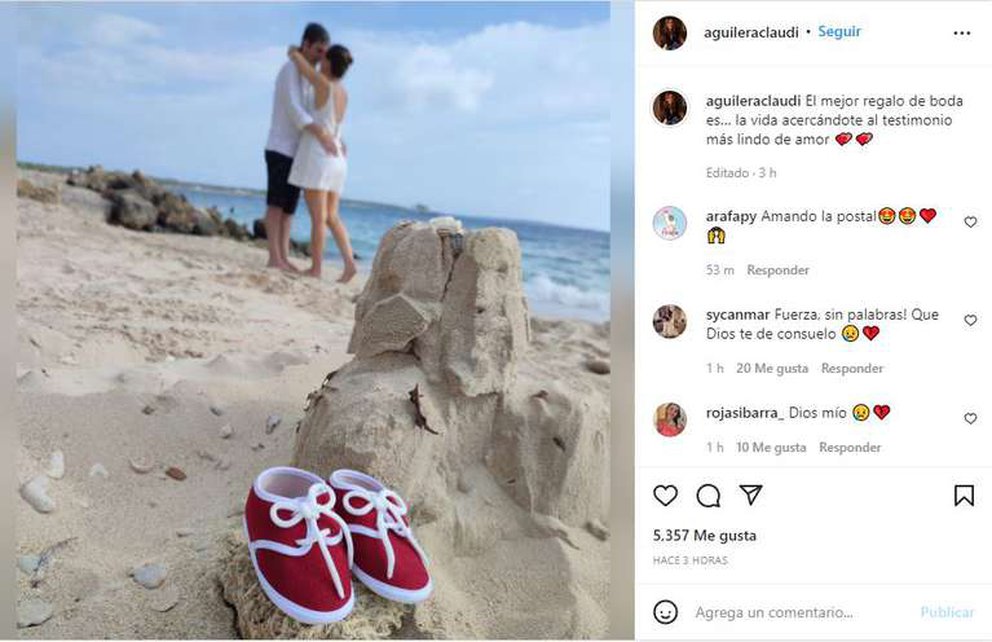The width and height of the screenshot is (992, 642).
Task: View the 20 Me gusta on sycanmar's comment
Action: (772, 368)
